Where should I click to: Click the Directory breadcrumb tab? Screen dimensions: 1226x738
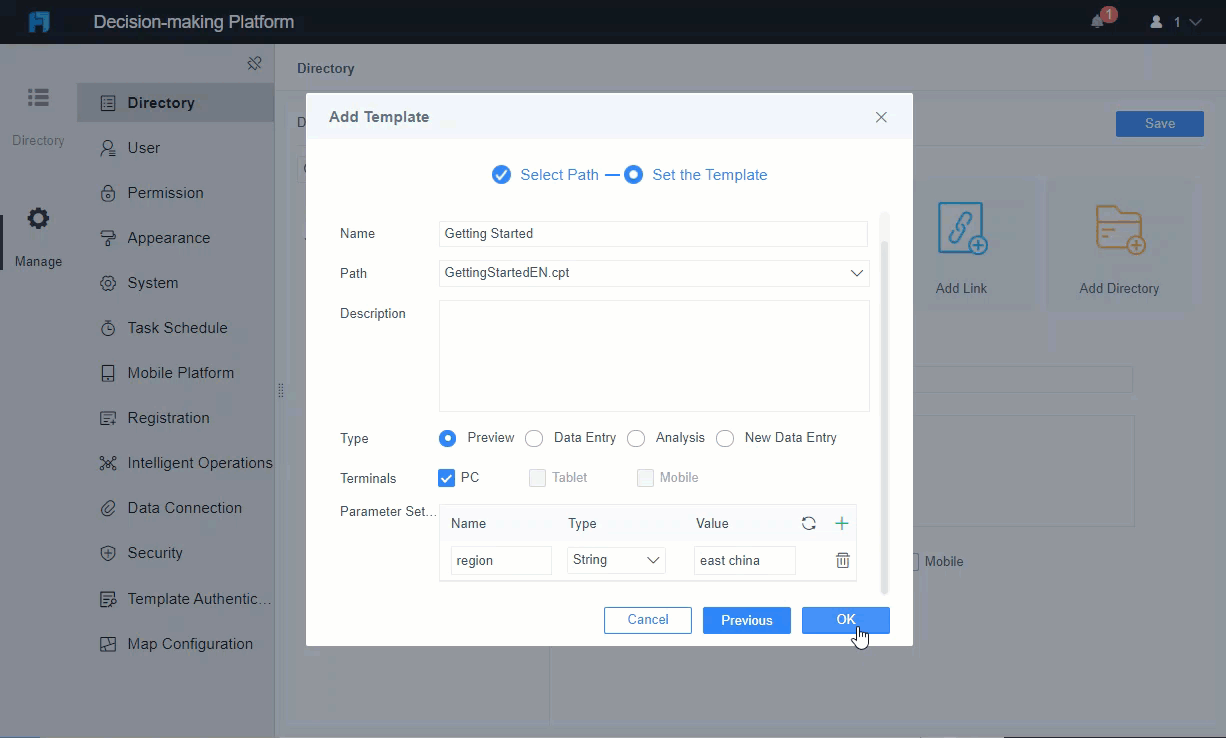tap(326, 69)
